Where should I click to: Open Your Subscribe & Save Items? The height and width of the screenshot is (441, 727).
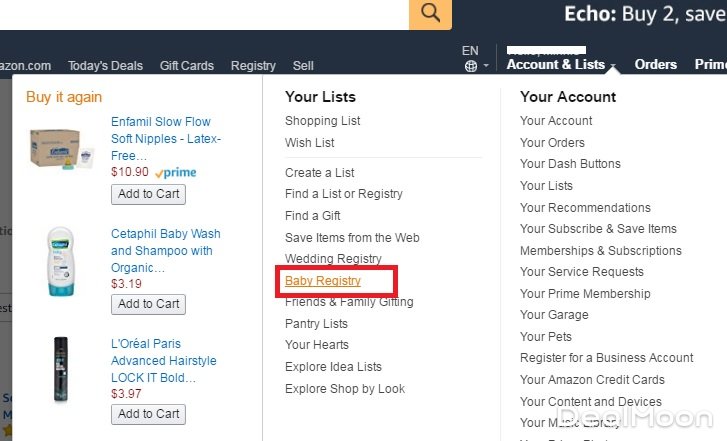coord(598,229)
